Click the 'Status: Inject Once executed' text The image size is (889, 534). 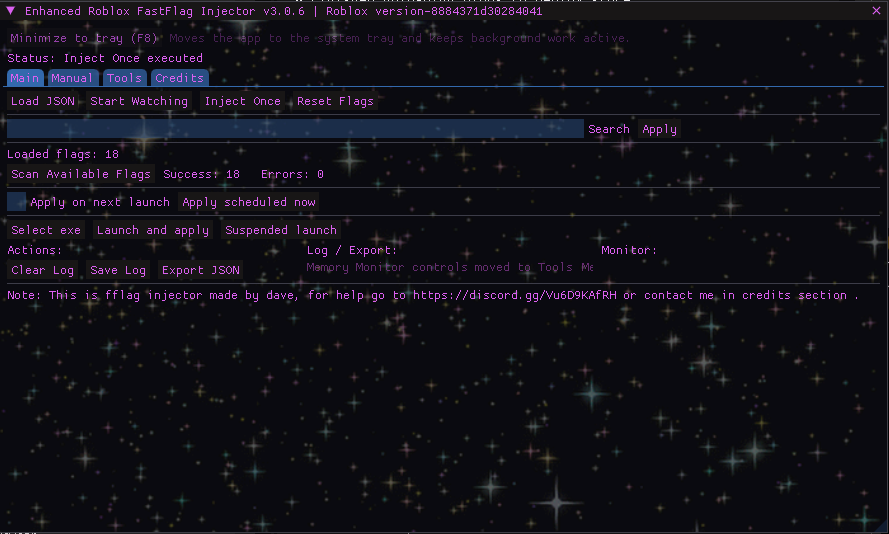[105, 58]
